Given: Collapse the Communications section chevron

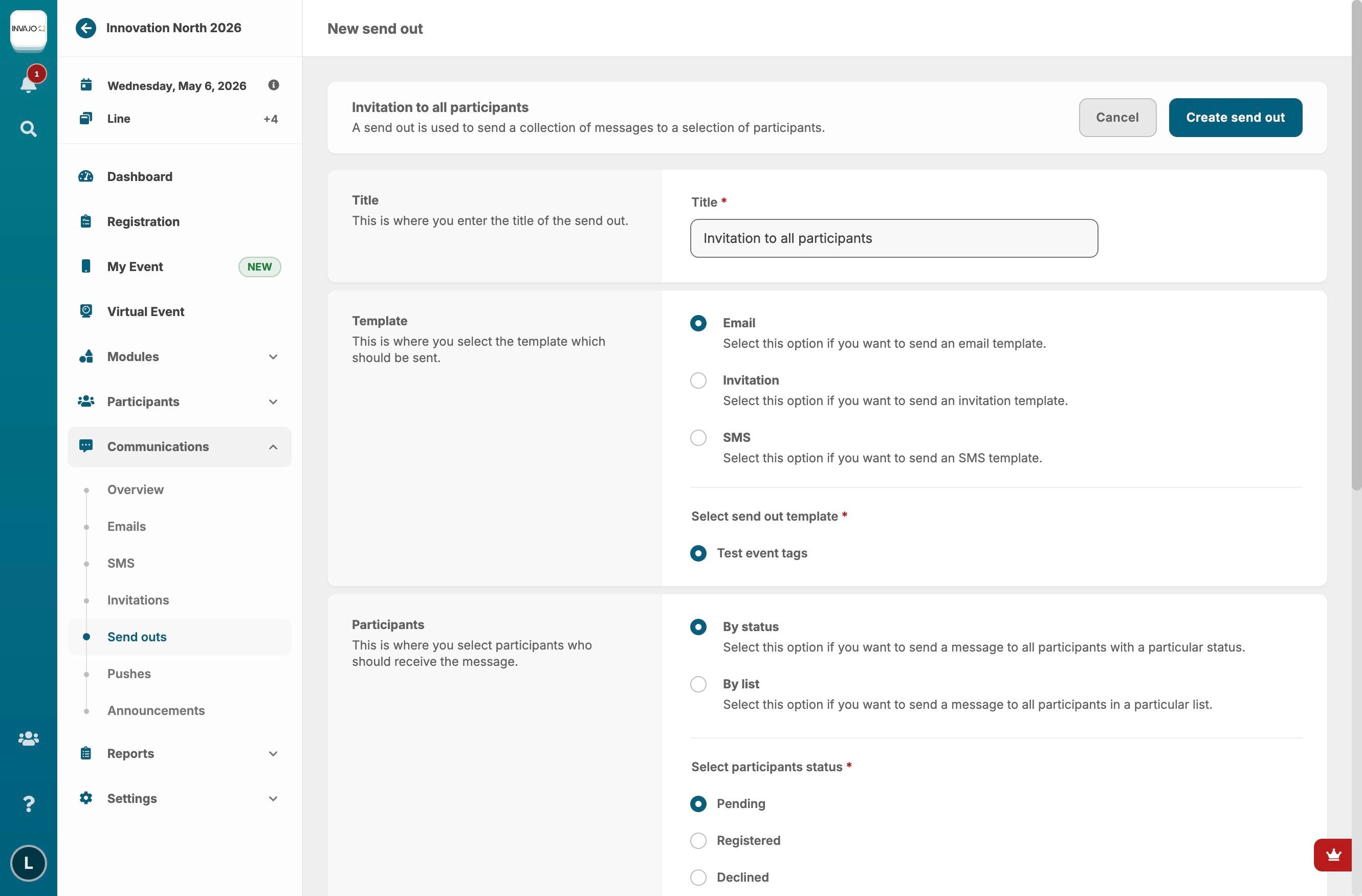Looking at the screenshot, I should (x=273, y=447).
